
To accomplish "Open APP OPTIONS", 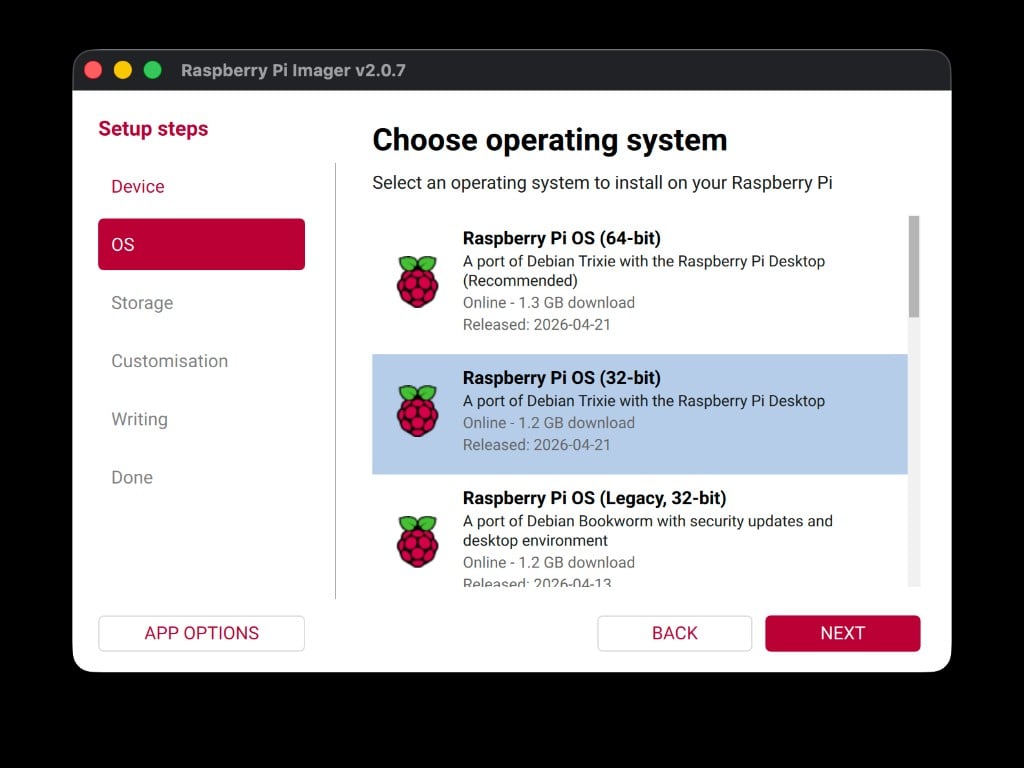I will pyautogui.click(x=201, y=633).
